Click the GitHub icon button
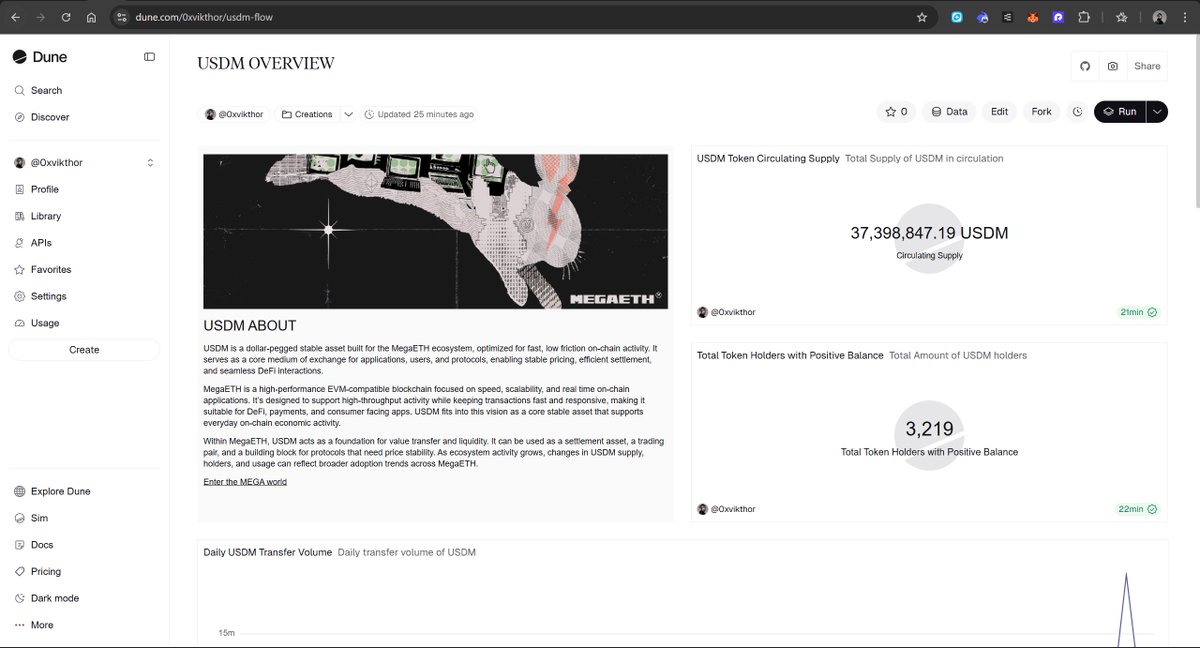Screen dimensions: 1200x648 pos(1085,66)
